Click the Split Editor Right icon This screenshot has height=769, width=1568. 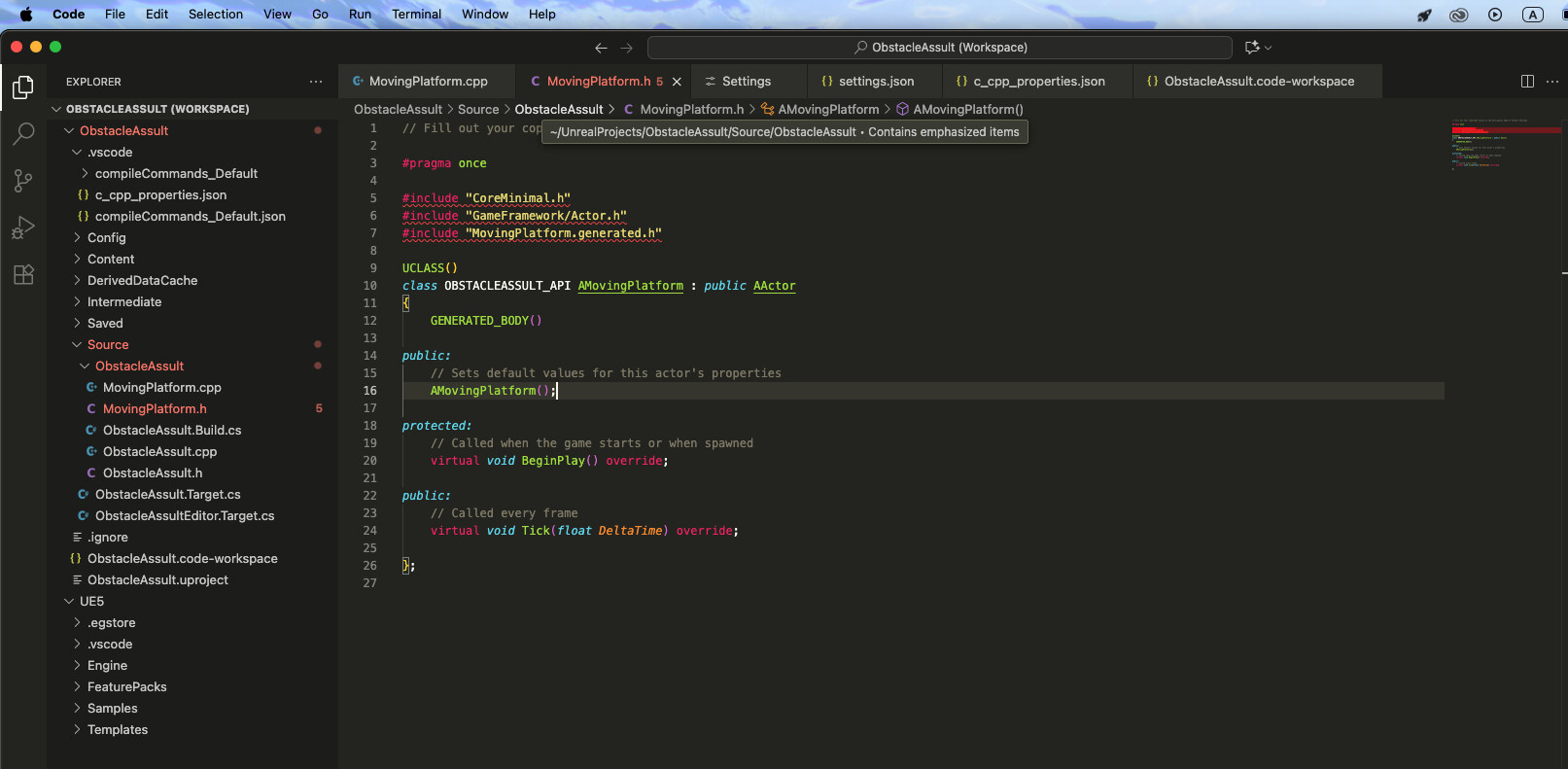(1527, 82)
